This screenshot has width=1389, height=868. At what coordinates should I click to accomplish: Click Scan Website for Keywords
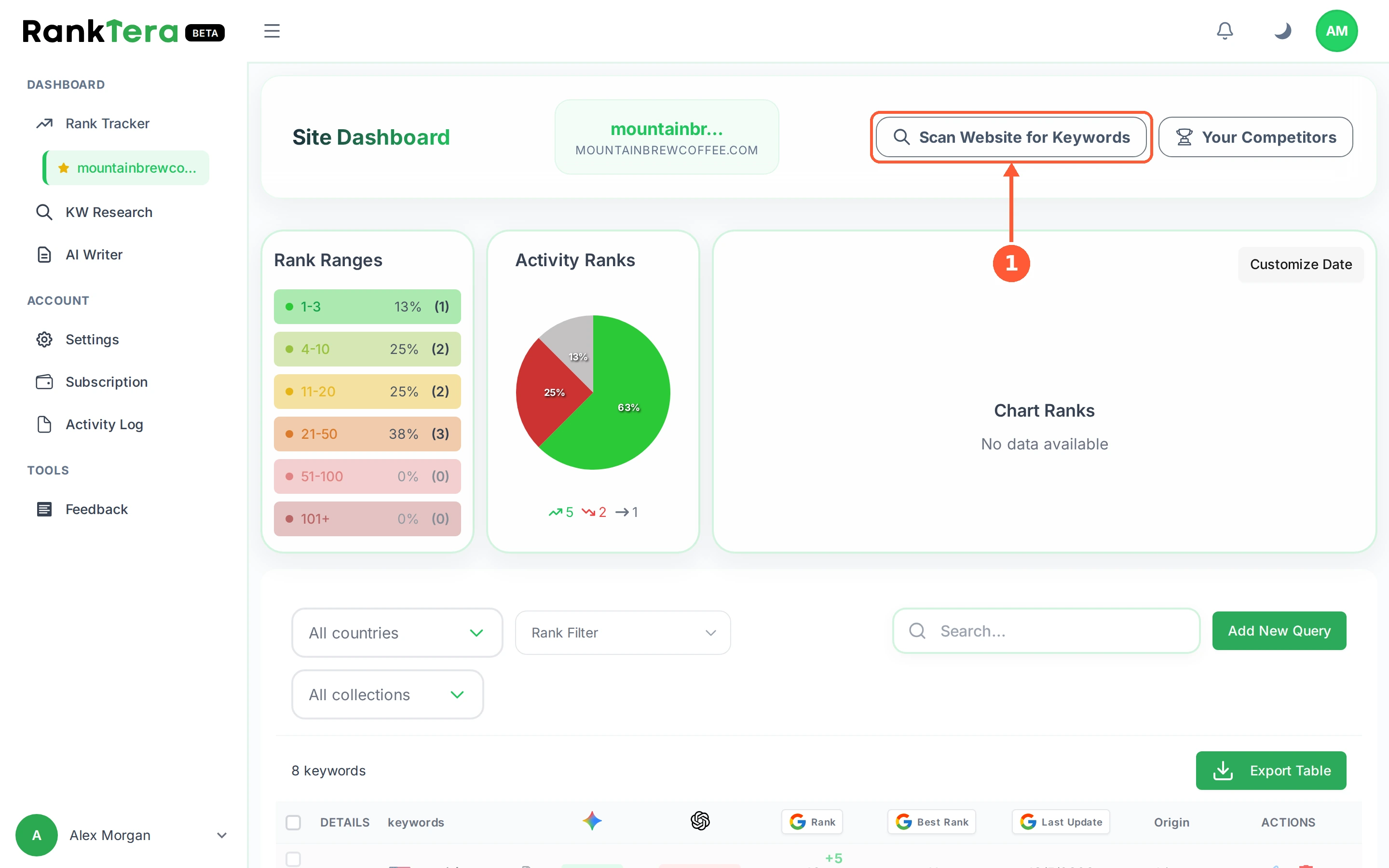pos(1011,137)
